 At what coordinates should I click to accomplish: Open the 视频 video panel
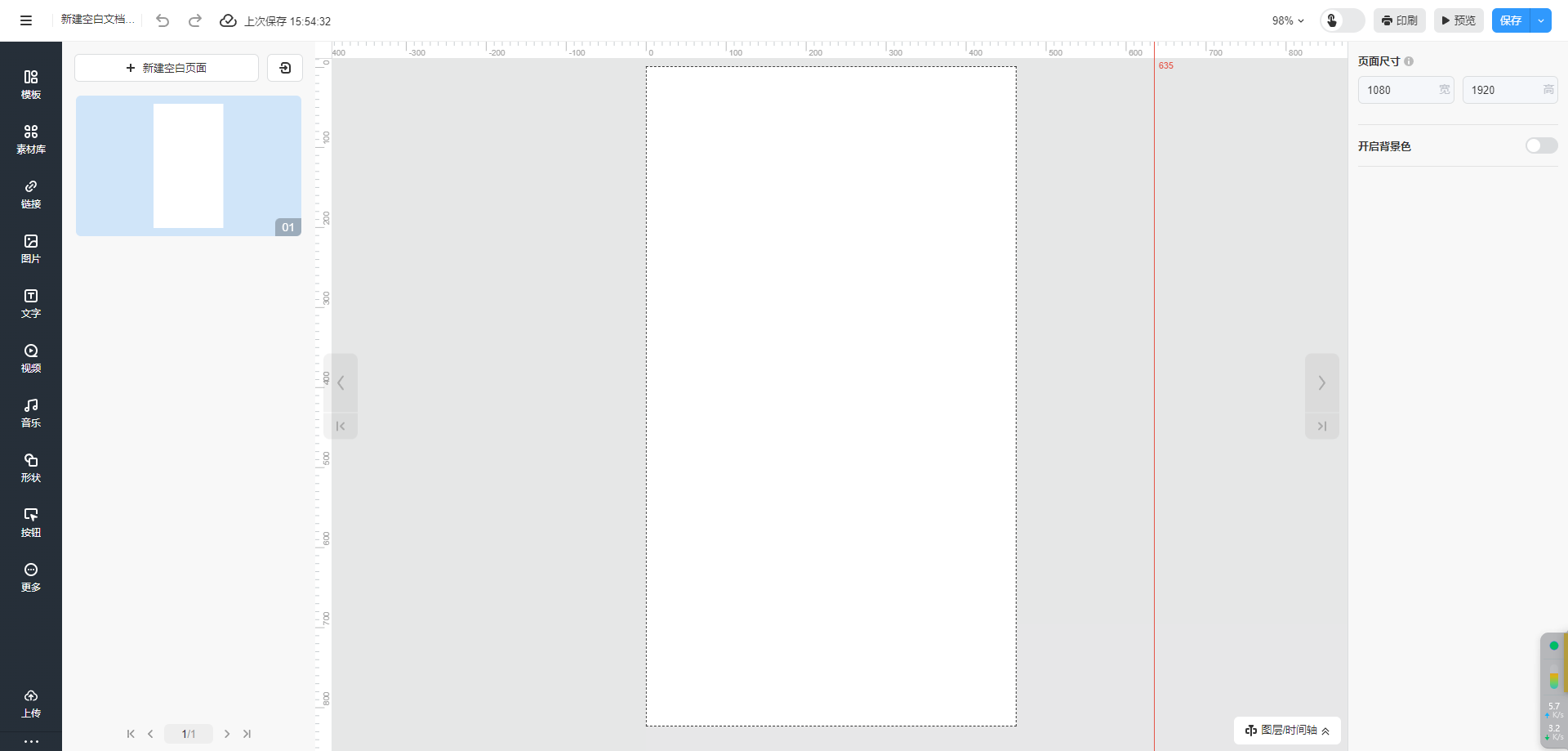tap(31, 358)
